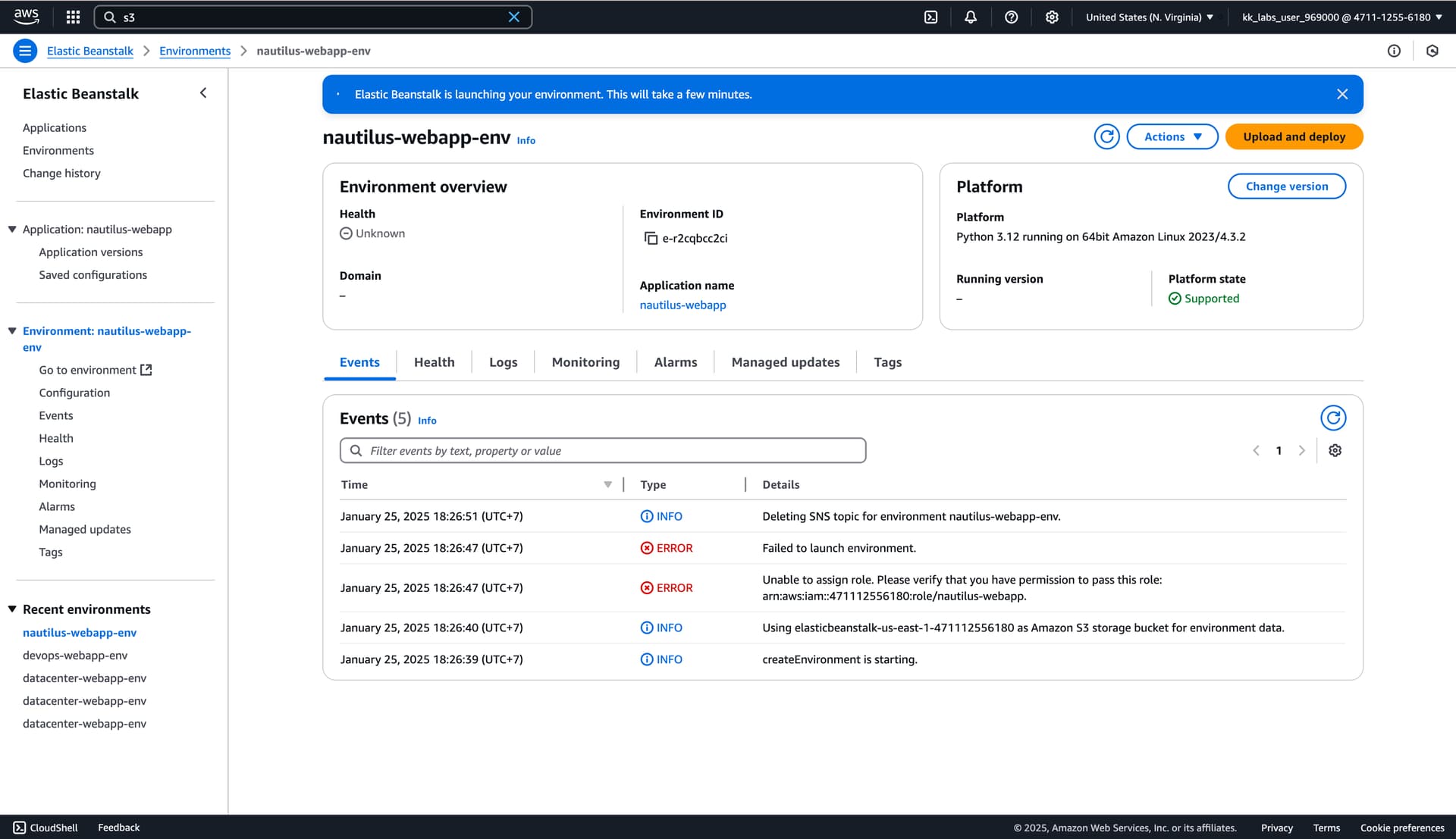
Task: Go to previous events page
Action: (1256, 450)
